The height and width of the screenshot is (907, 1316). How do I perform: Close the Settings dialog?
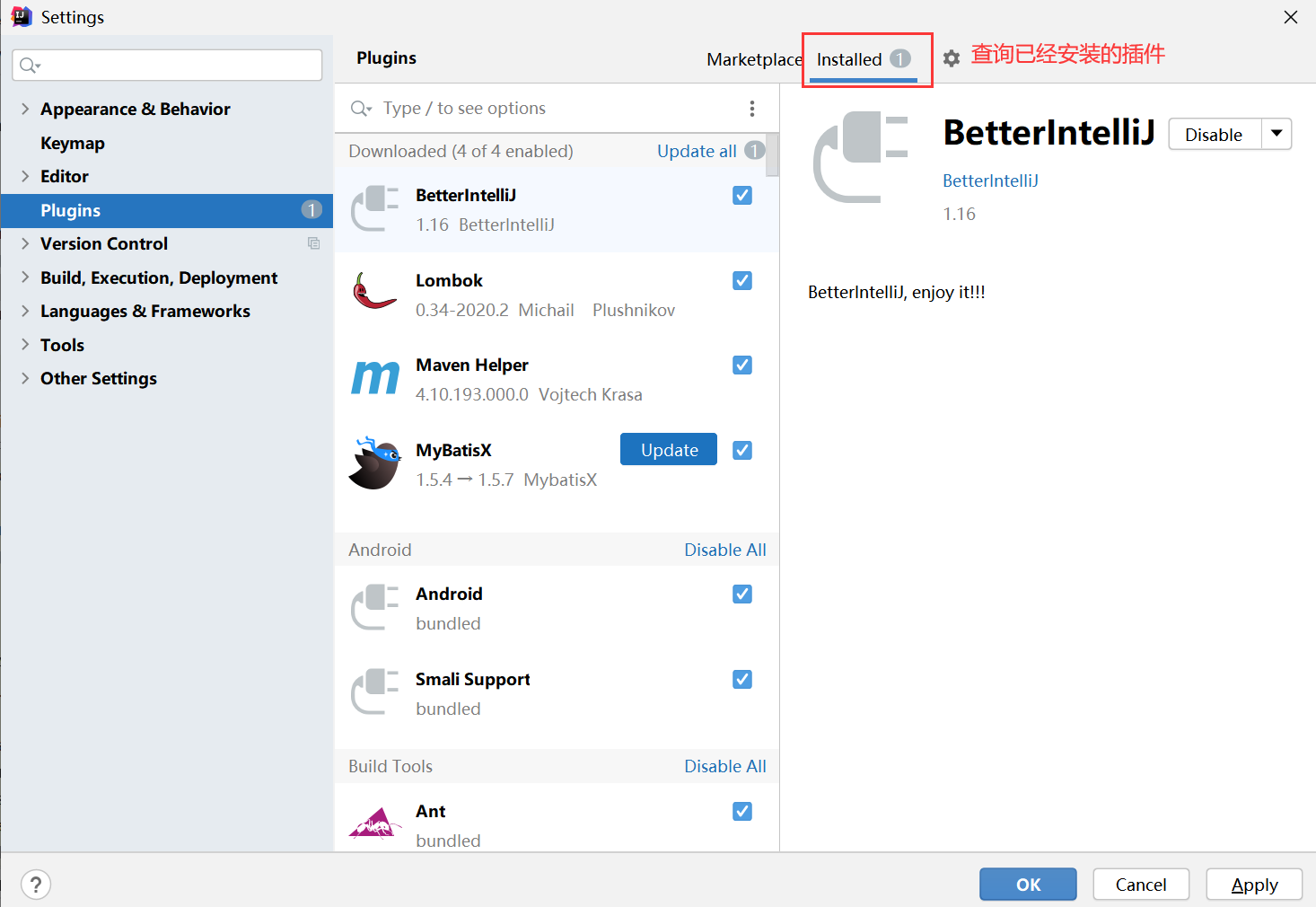click(1291, 17)
